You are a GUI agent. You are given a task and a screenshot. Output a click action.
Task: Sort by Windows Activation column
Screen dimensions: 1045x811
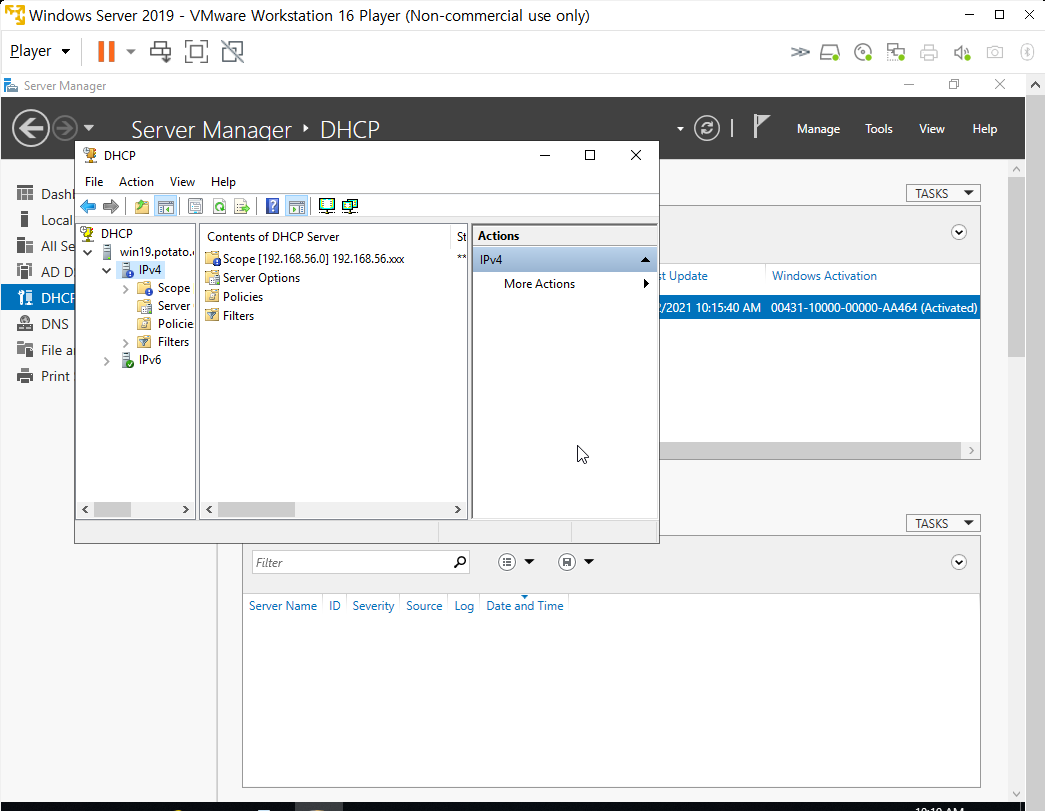(824, 276)
